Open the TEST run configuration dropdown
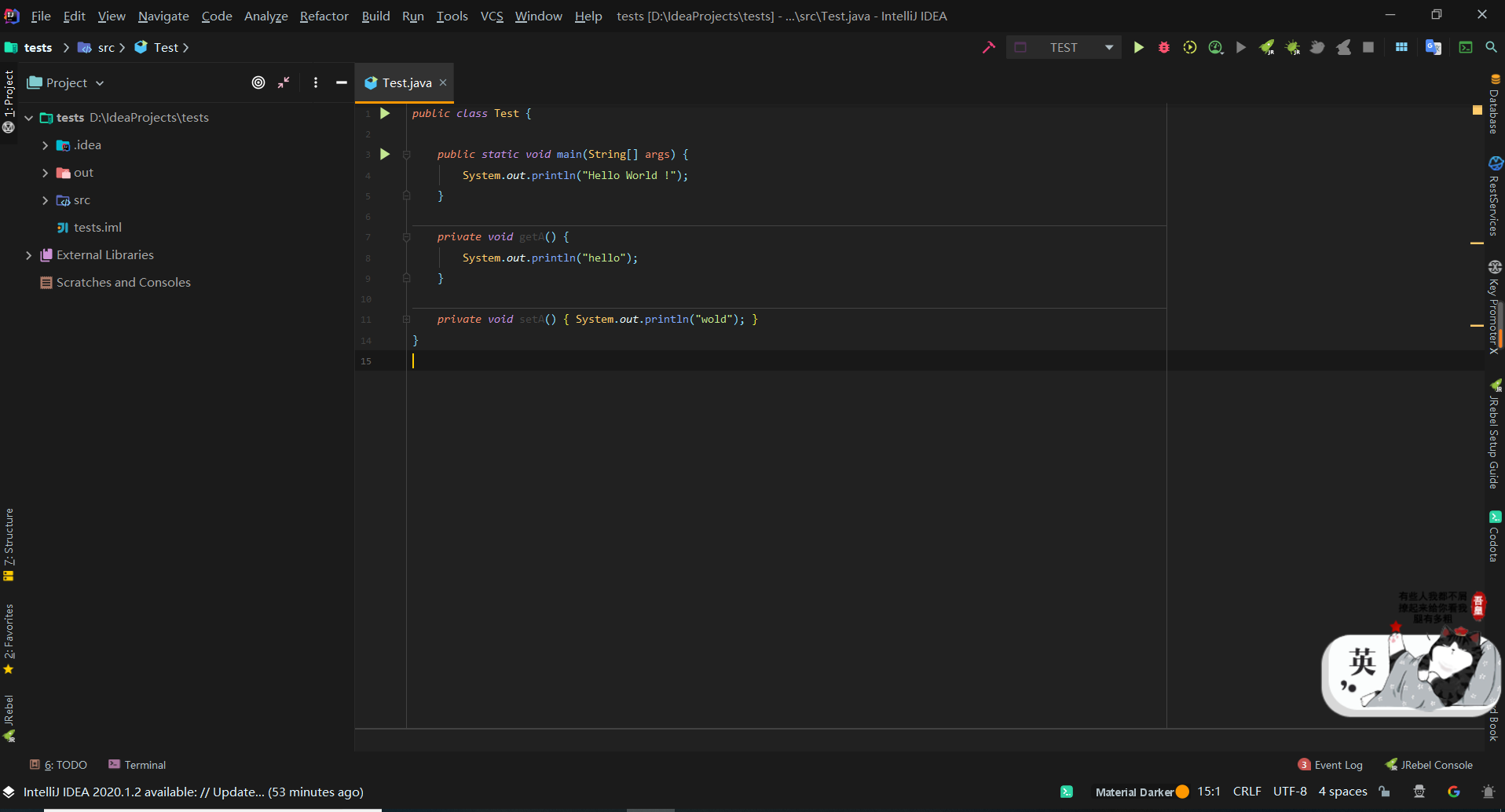 [x=1064, y=47]
